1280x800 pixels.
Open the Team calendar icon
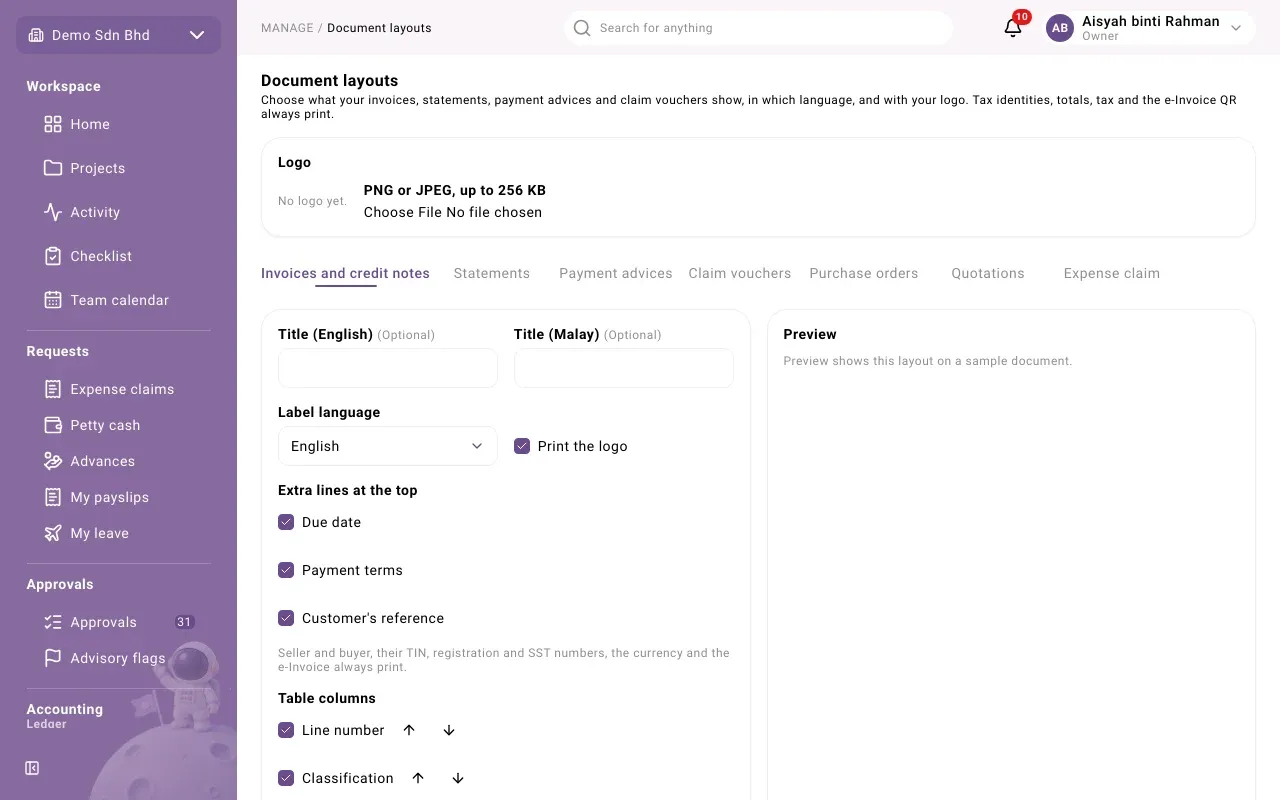[53, 300]
